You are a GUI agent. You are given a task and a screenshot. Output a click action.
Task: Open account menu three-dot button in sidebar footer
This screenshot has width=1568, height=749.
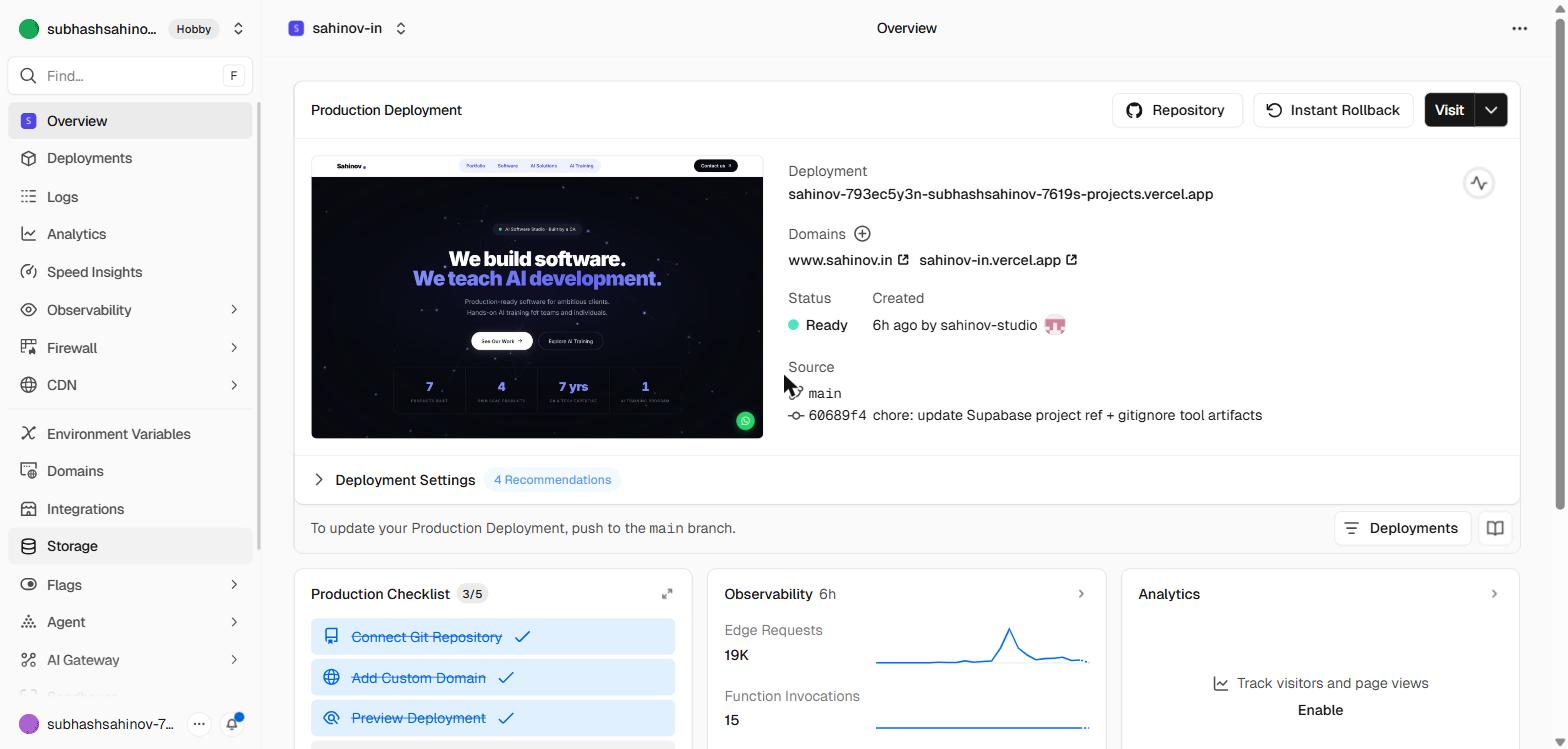[199, 724]
